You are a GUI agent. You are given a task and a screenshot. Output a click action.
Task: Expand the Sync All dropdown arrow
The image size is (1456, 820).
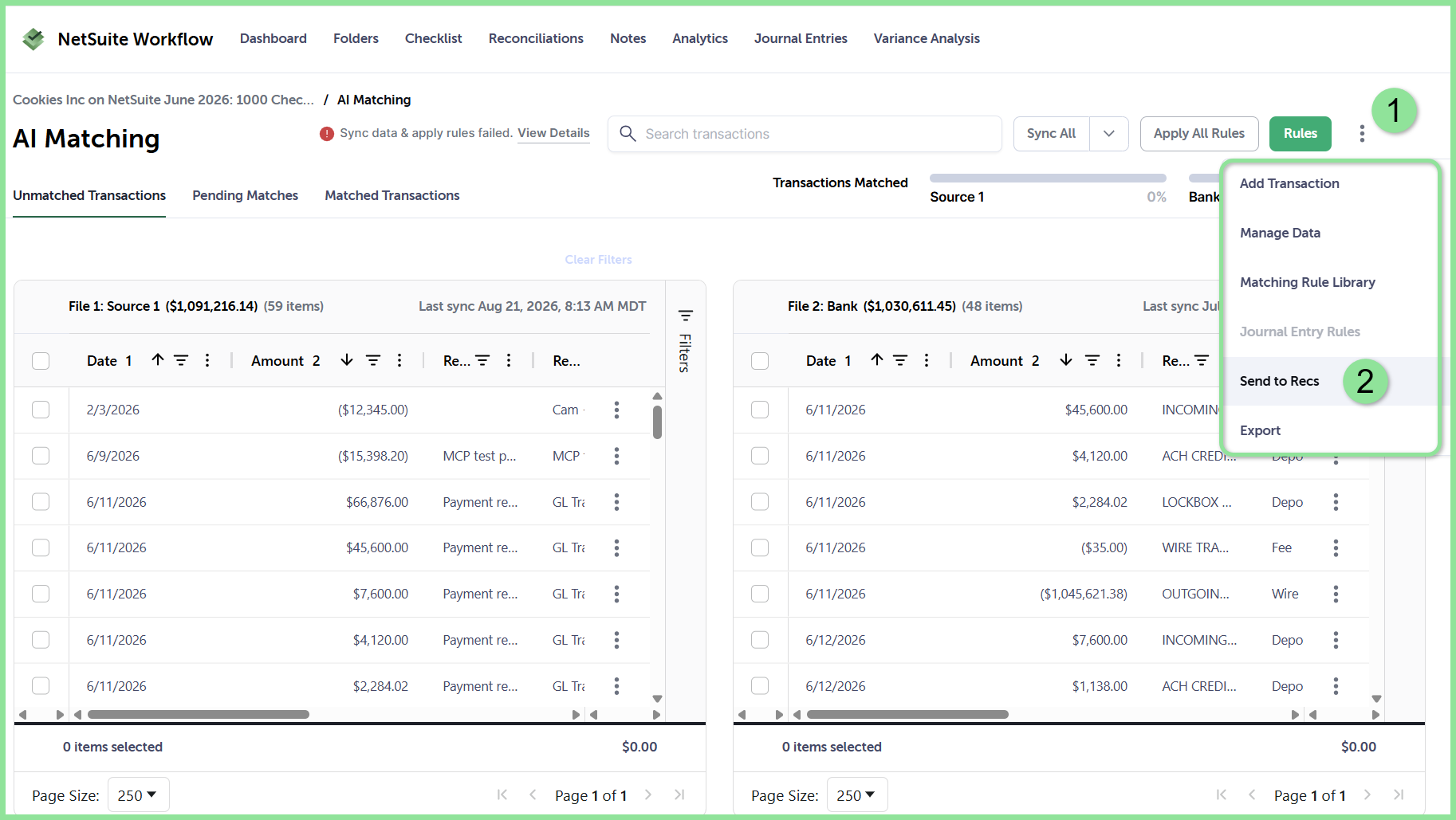tap(1109, 134)
